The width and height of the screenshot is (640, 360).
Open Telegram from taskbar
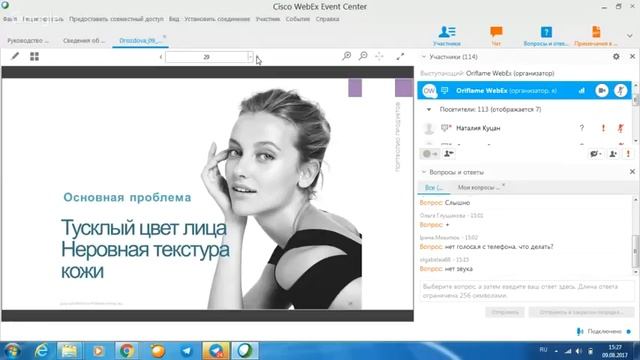[x=187, y=351]
